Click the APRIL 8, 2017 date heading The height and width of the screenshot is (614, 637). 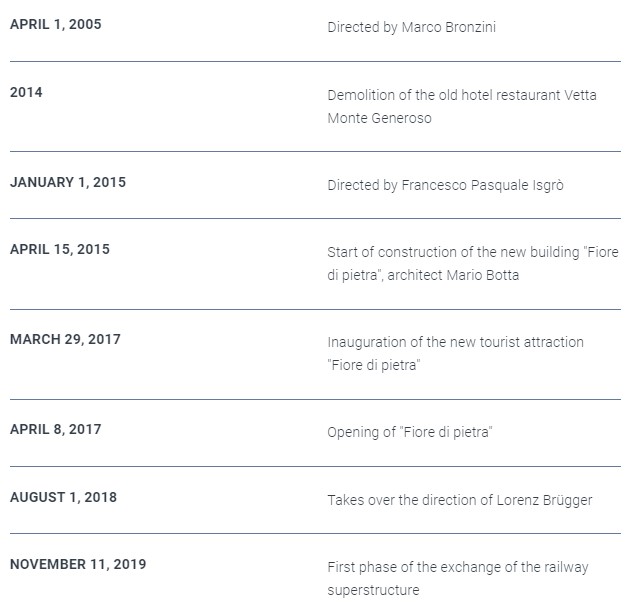pyautogui.click(x=56, y=429)
